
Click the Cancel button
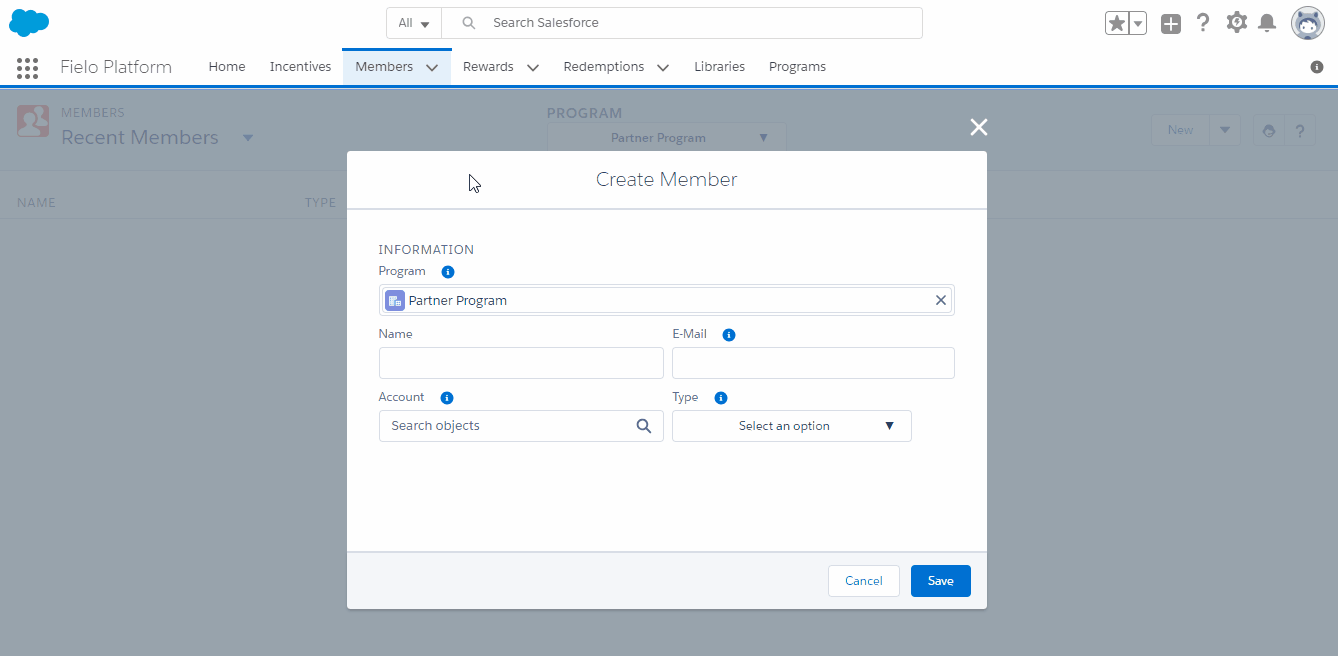(864, 581)
